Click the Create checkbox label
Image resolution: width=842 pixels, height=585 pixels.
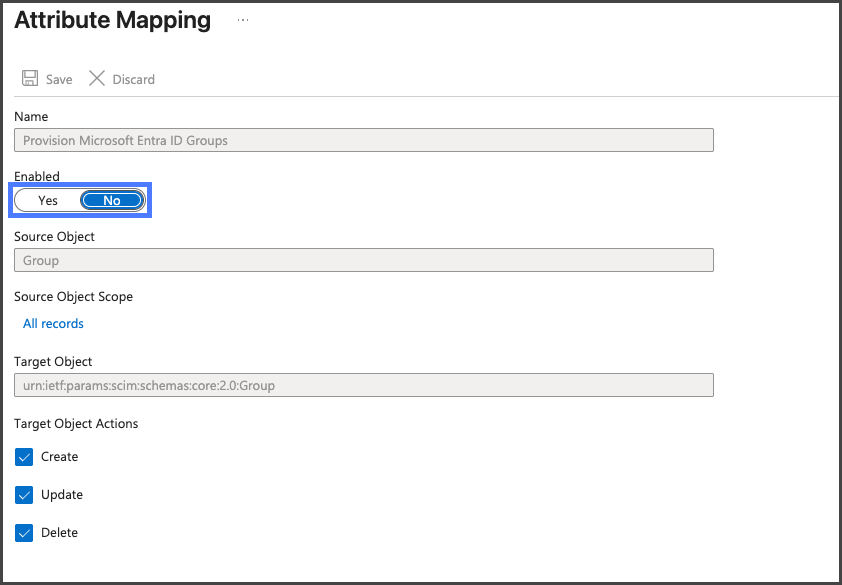[x=60, y=457]
